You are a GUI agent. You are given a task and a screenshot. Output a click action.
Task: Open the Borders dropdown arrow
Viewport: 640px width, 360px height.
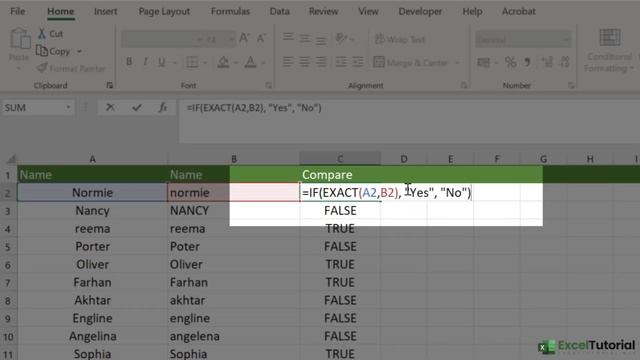pos(205,62)
